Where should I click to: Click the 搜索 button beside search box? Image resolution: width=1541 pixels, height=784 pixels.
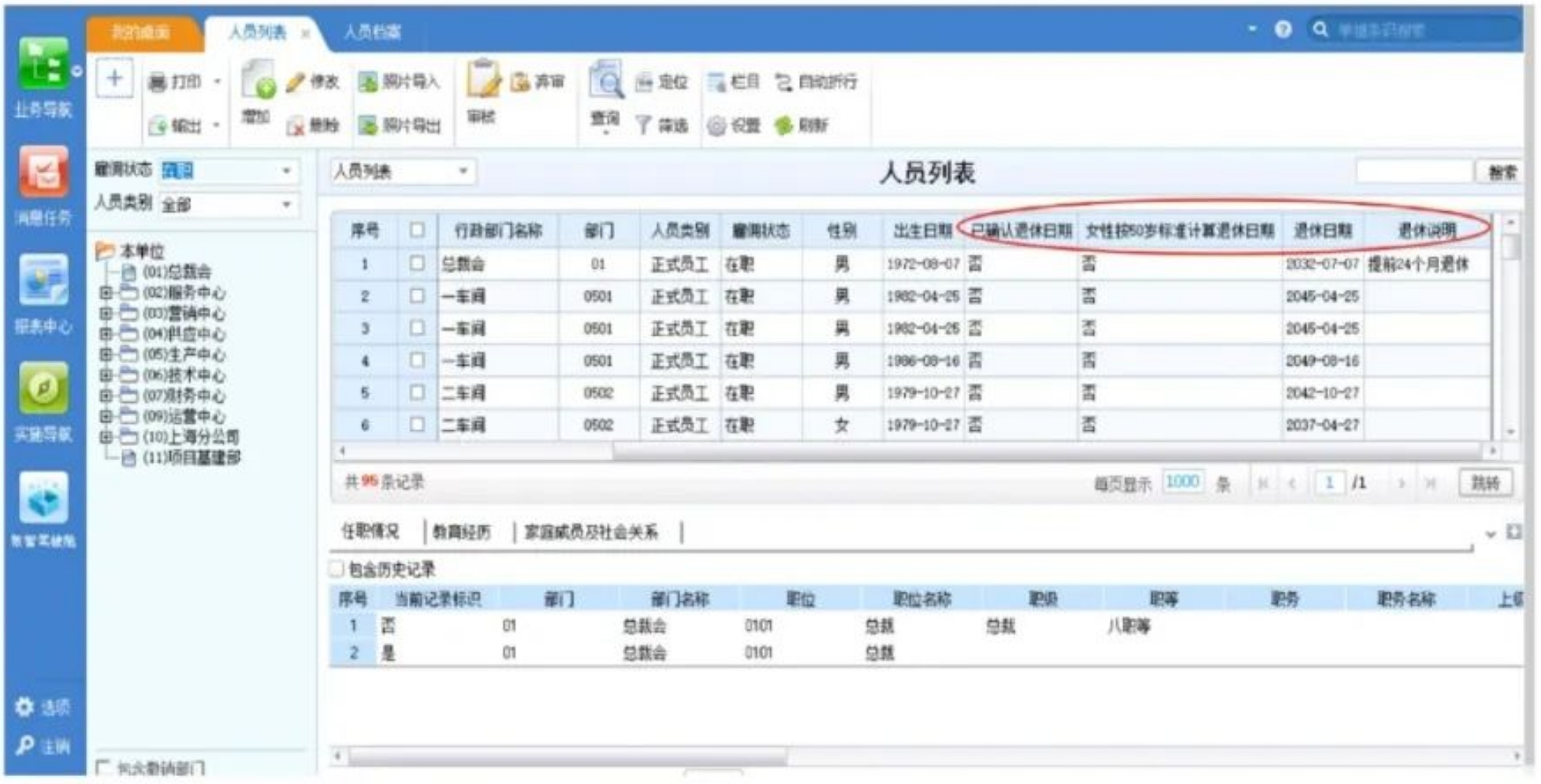click(x=1502, y=172)
